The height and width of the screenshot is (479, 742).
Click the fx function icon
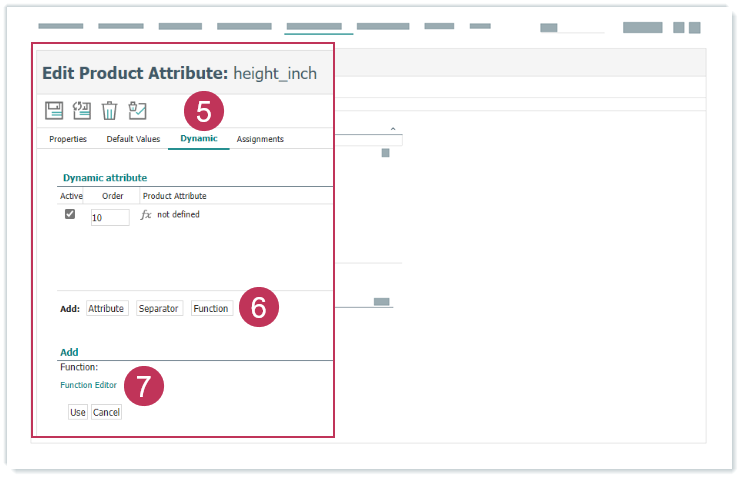coord(146,215)
